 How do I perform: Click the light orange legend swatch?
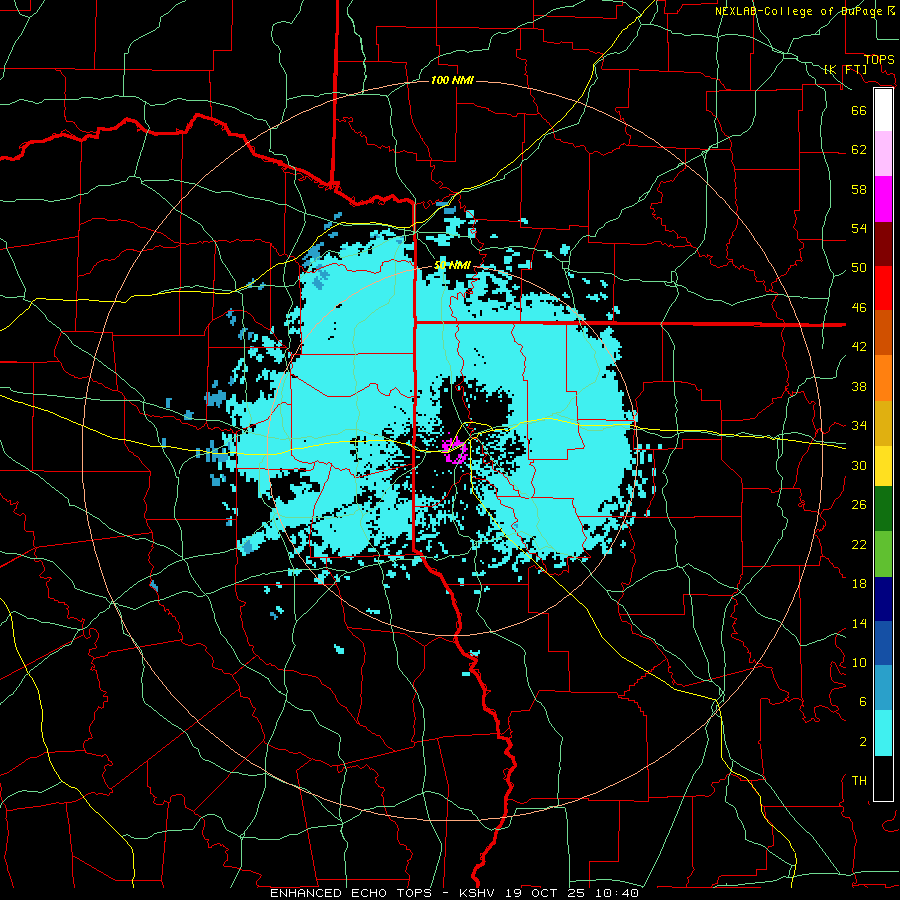(883, 378)
